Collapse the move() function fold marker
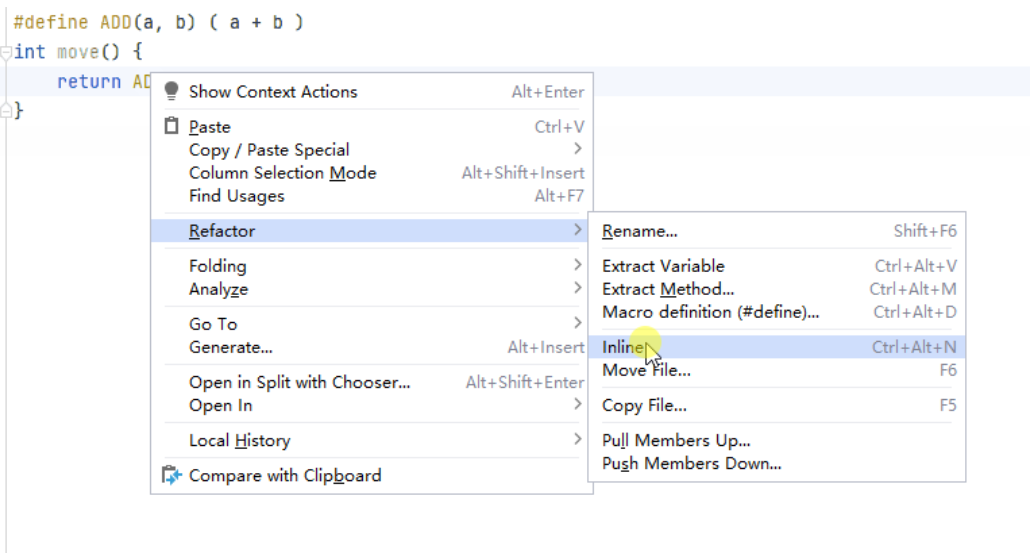The height and width of the screenshot is (553, 1030). coord(6,53)
